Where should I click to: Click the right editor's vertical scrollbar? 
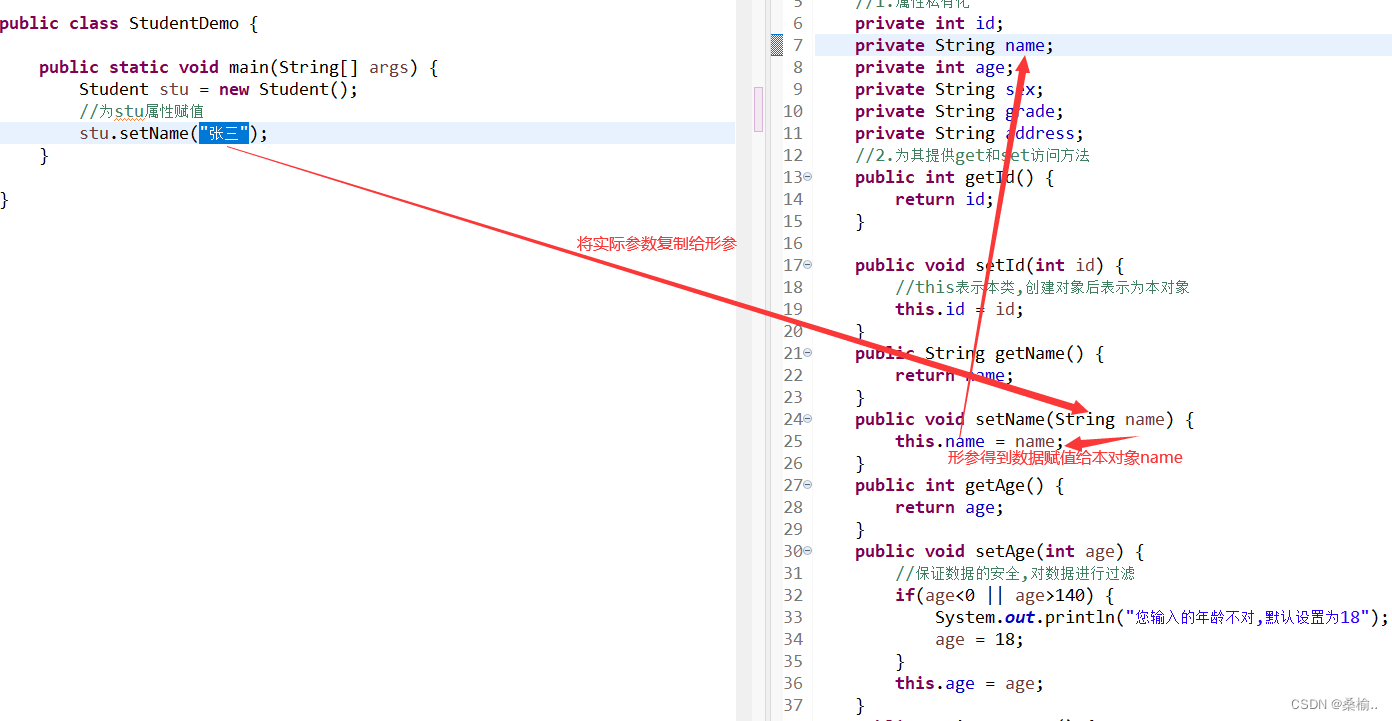click(1386, 100)
